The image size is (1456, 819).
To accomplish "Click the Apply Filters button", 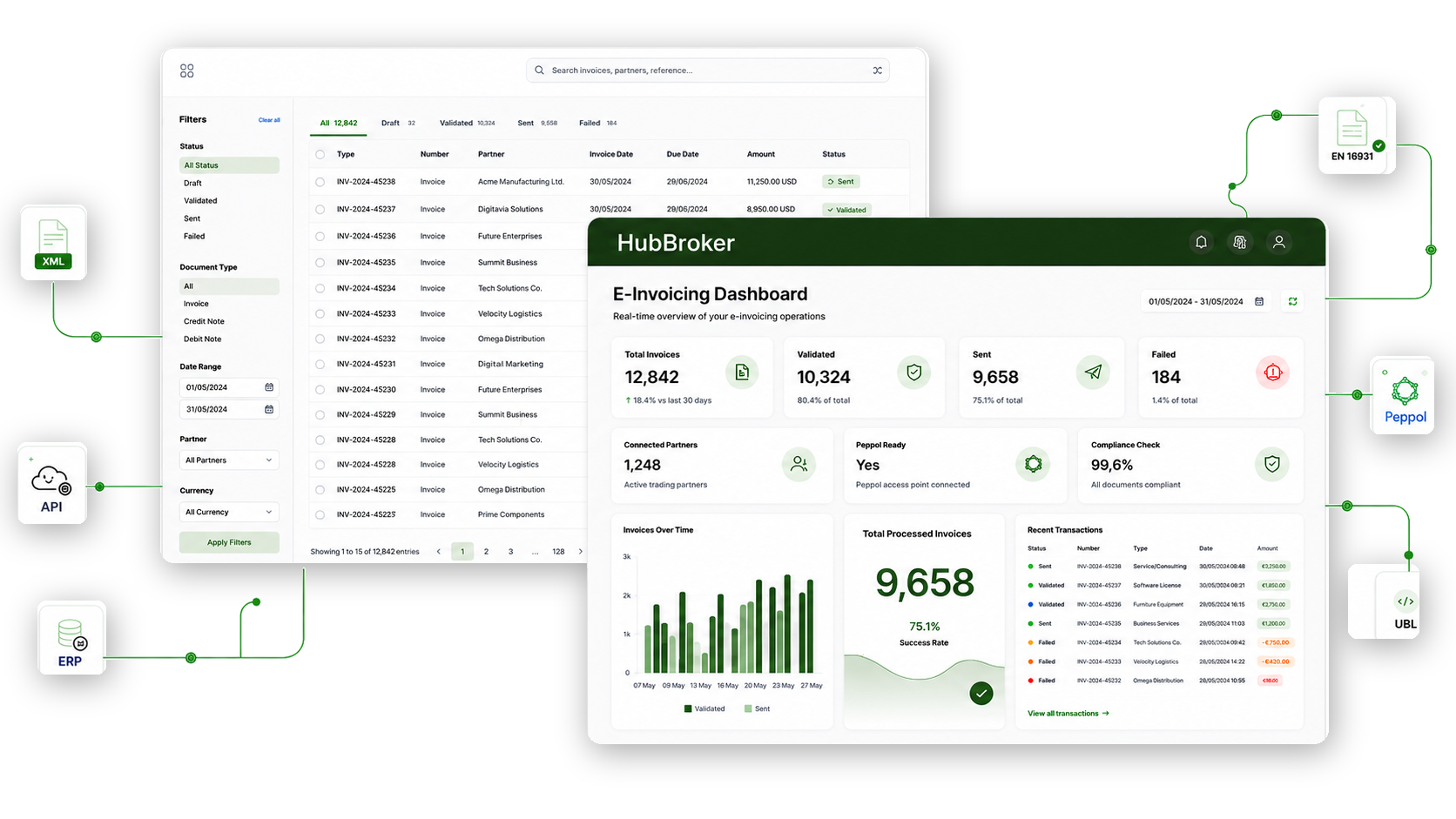I will (x=229, y=542).
